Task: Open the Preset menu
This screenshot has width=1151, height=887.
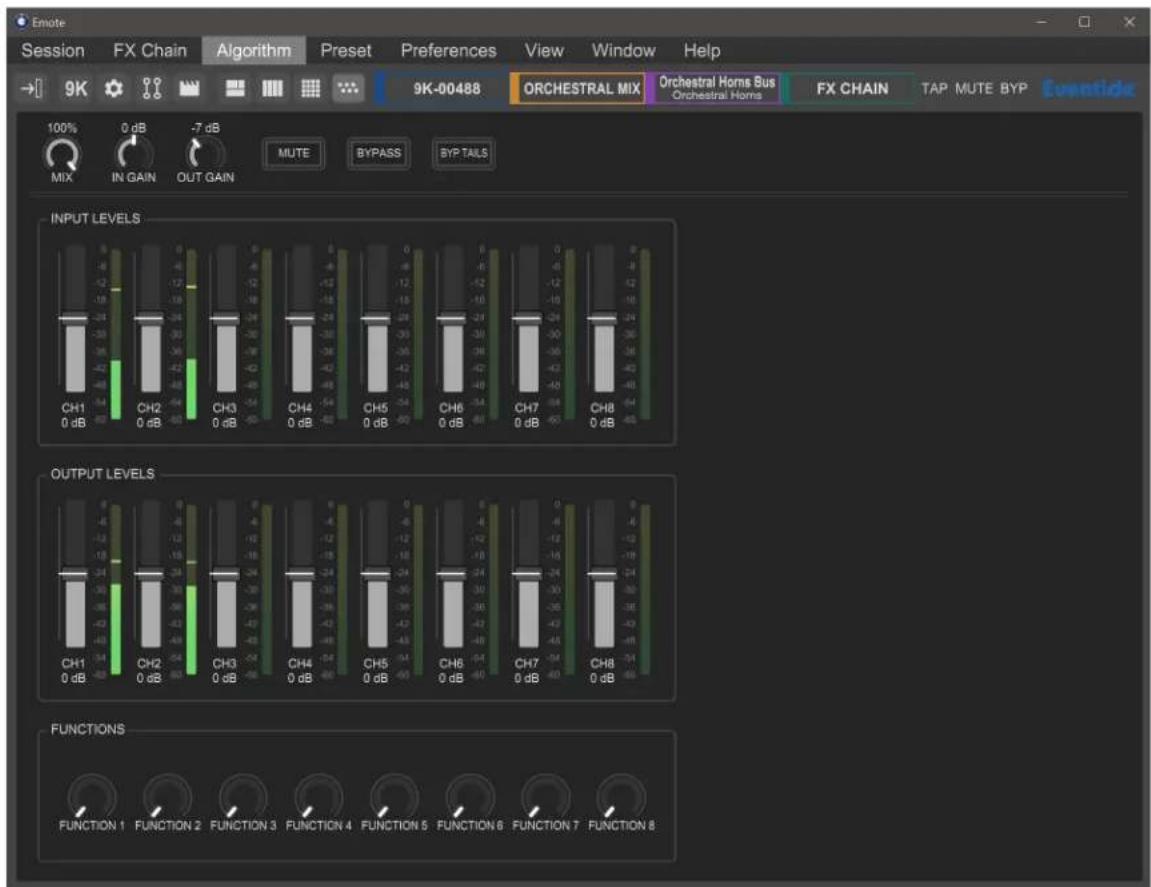Action: pyautogui.click(x=346, y=51)
